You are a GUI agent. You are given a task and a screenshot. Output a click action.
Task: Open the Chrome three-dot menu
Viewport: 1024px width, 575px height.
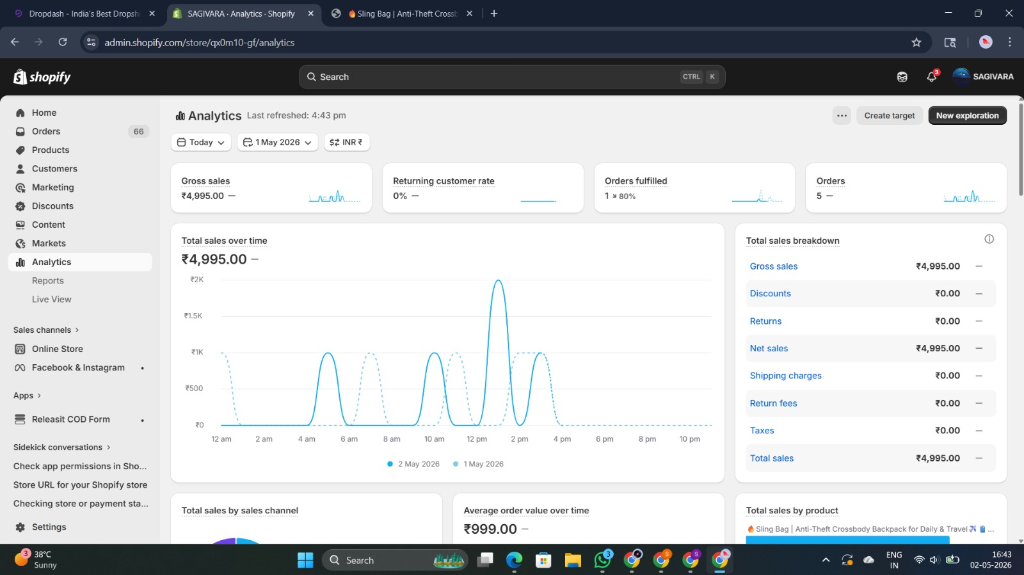pyautogui.click(x=1010, y=42)
